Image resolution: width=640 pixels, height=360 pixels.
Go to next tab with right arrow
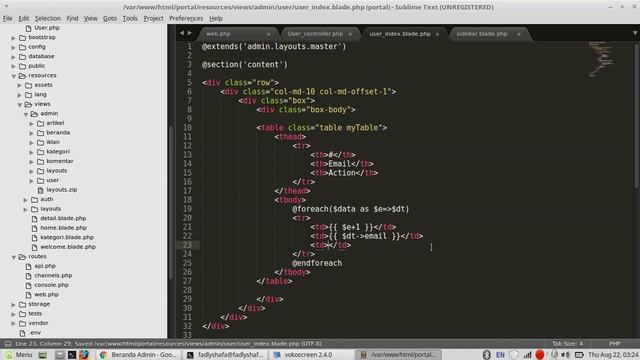click(190, 33)
